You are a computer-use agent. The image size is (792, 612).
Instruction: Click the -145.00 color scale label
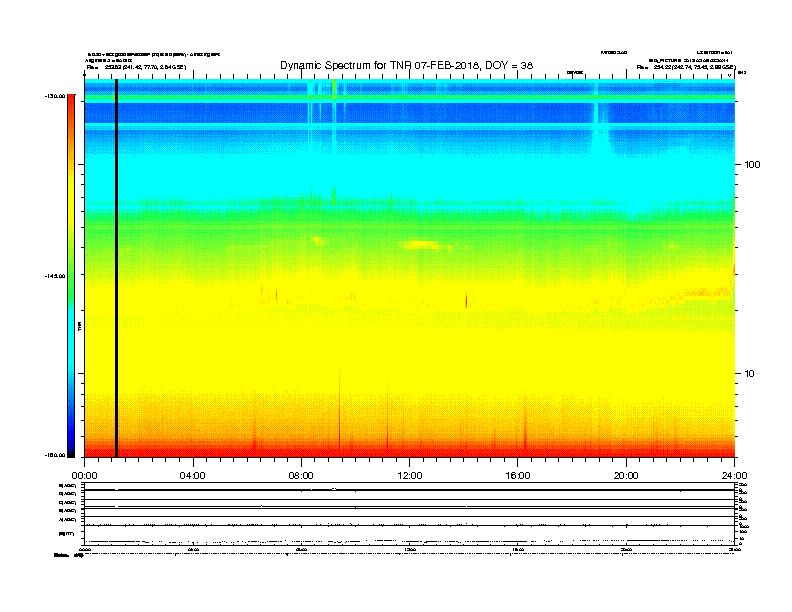pos(55,276)
